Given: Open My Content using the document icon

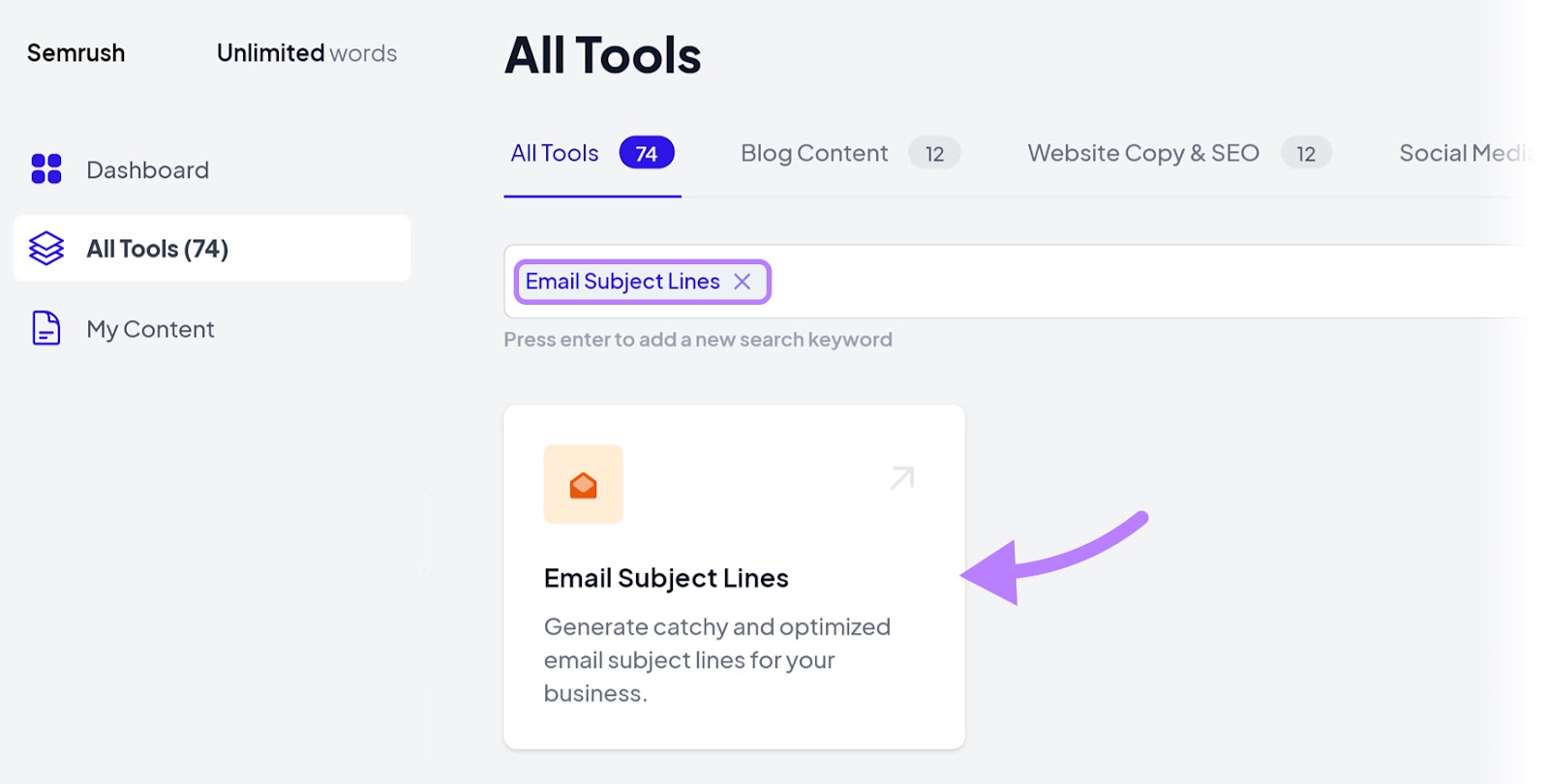Looking at the screenshot, I should [x=44, y=328].
